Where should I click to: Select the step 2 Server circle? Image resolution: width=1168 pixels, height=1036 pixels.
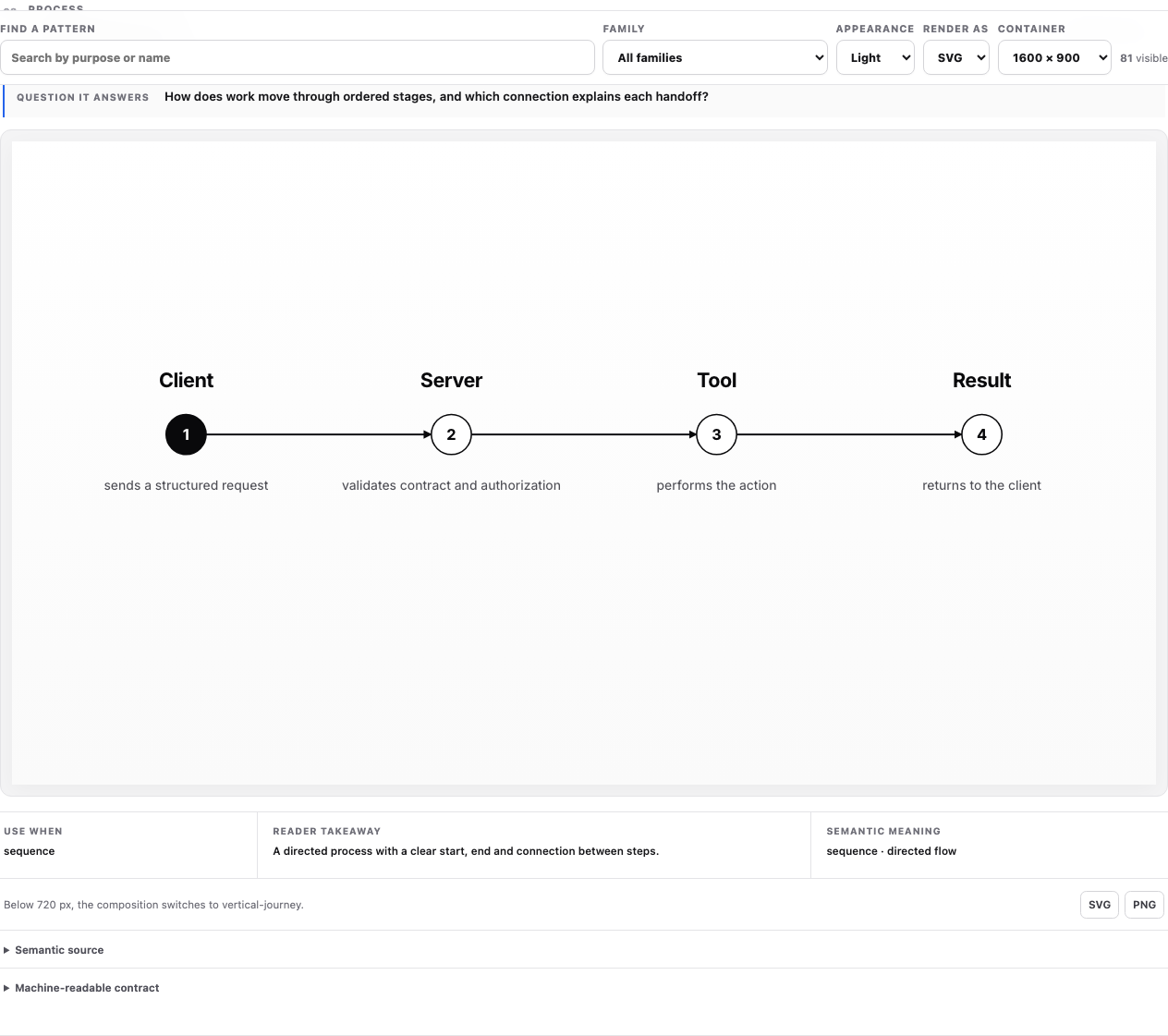[451, 434]
